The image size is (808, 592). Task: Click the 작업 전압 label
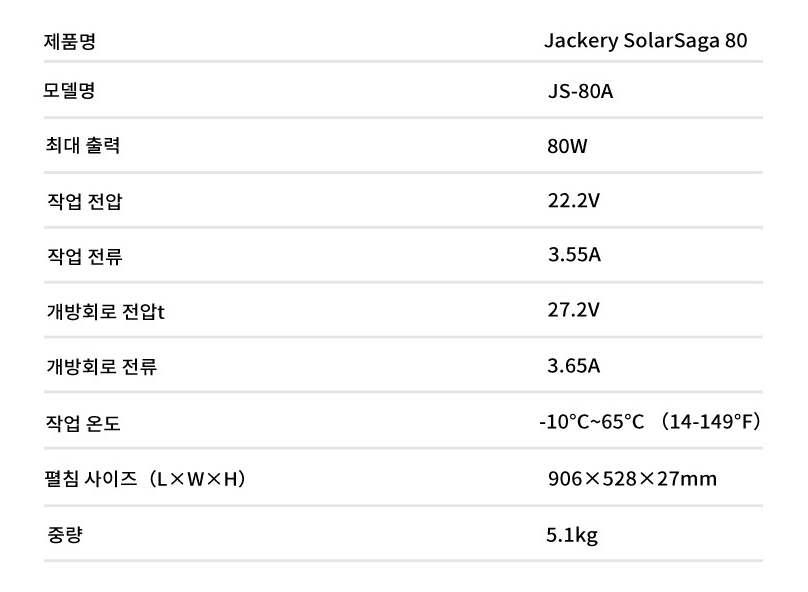[x=85, y=201]
